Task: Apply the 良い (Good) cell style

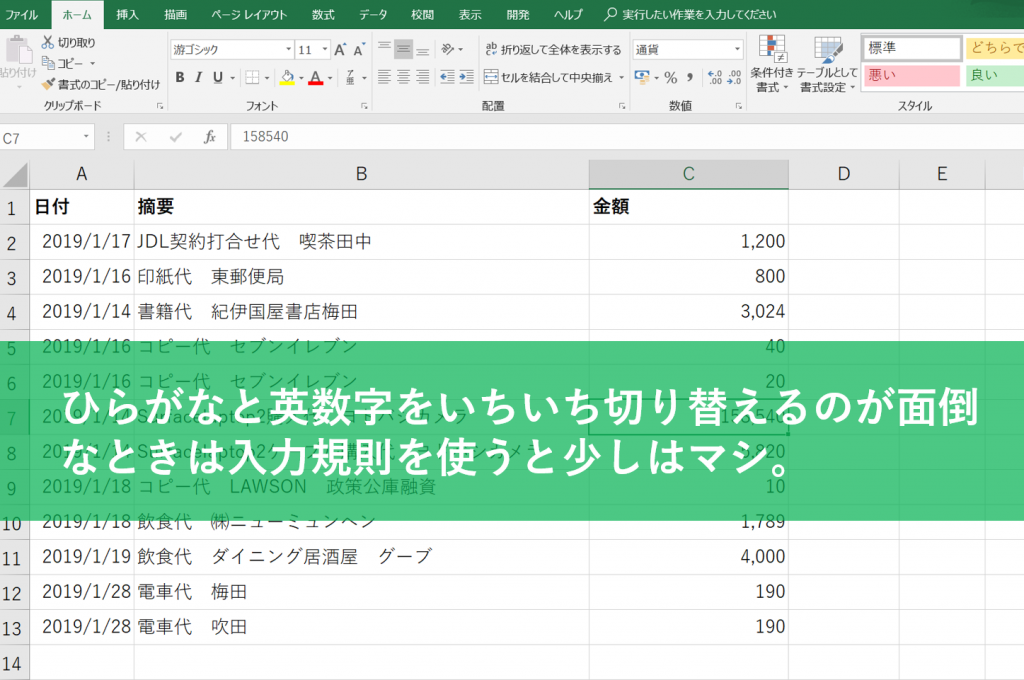Action: click(994, 76)
